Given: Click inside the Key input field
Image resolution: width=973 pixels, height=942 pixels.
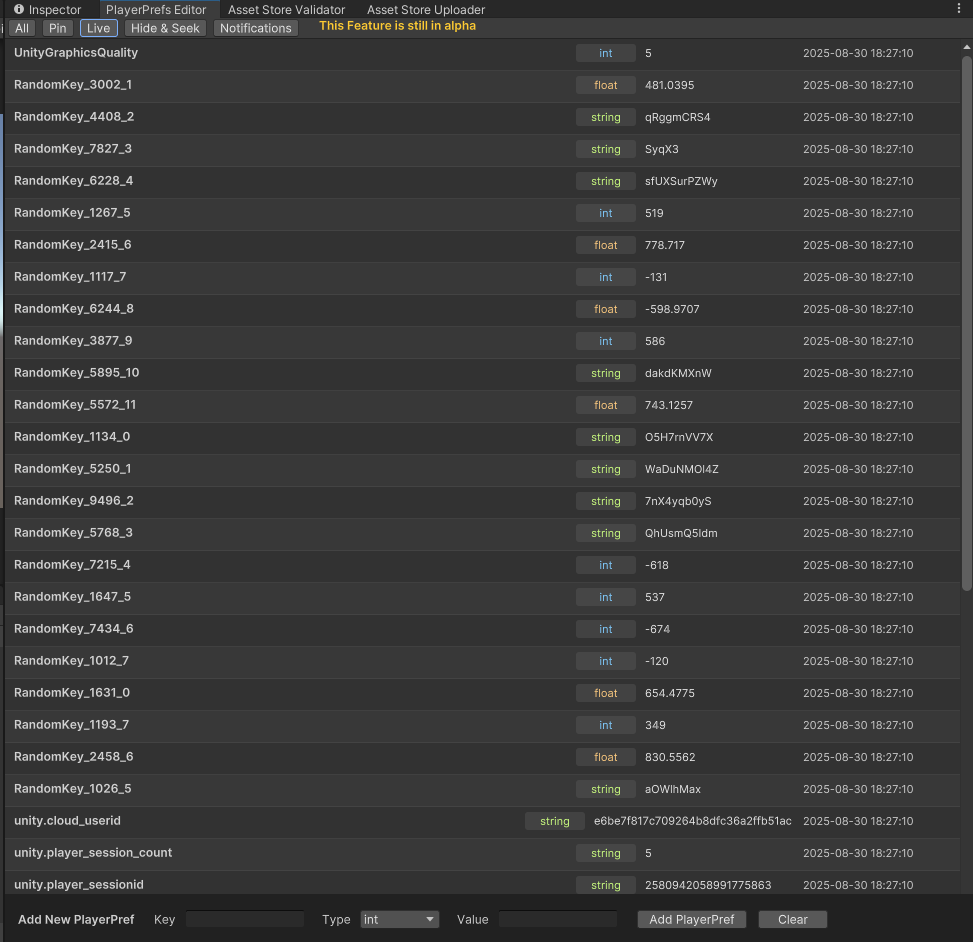Looking at the screenshot, I should [x=242, y=919].
